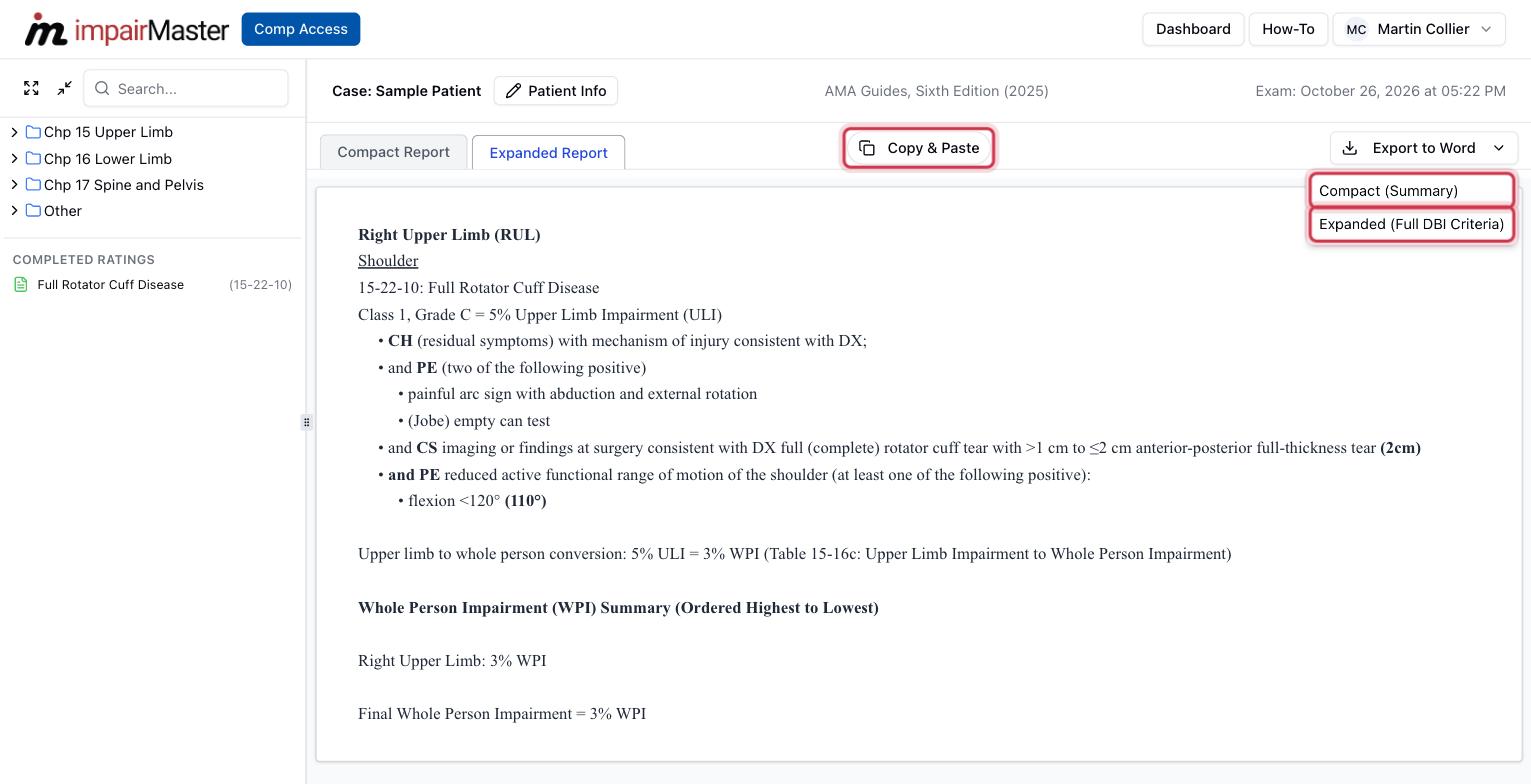1531x784 pixels.
Task: Click the Case: Sample Patient title
Action: click(x=407, y=91)
